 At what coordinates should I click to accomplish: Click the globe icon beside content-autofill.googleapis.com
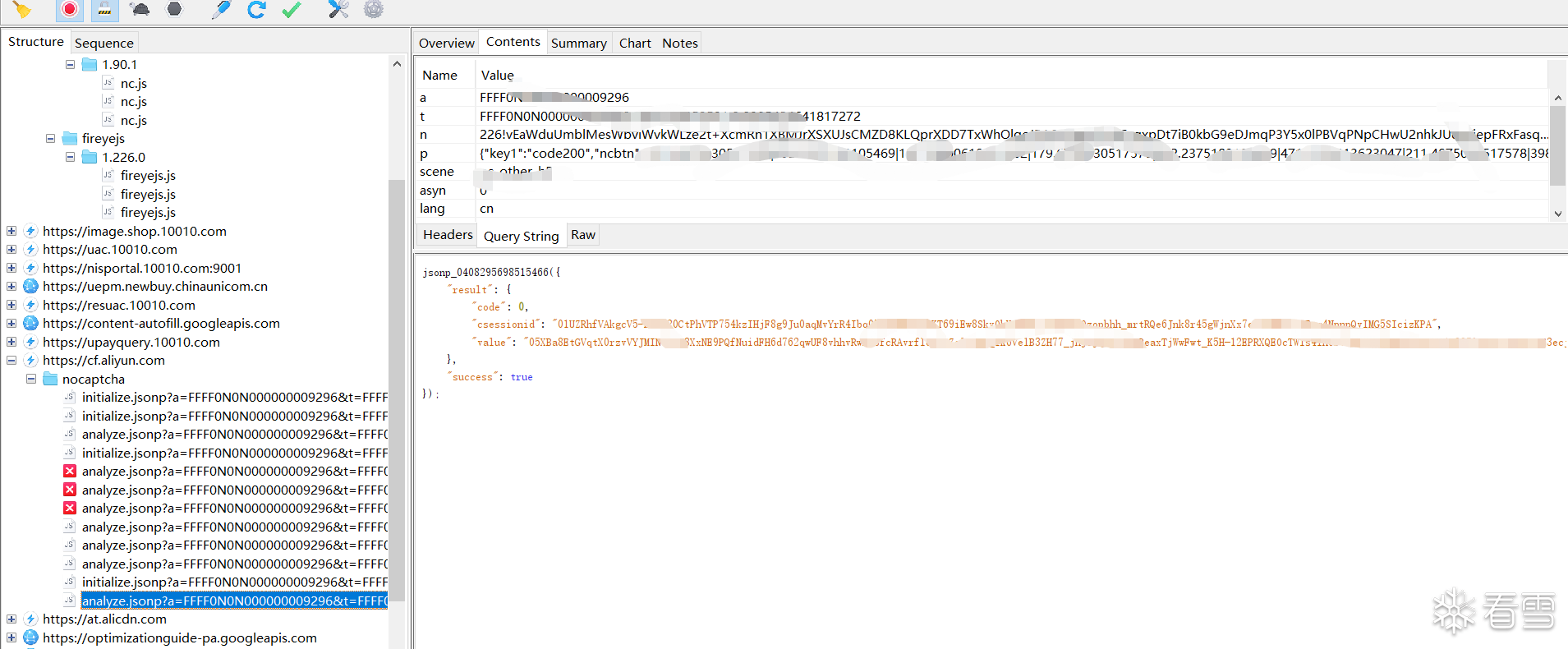tap(31, 324)
